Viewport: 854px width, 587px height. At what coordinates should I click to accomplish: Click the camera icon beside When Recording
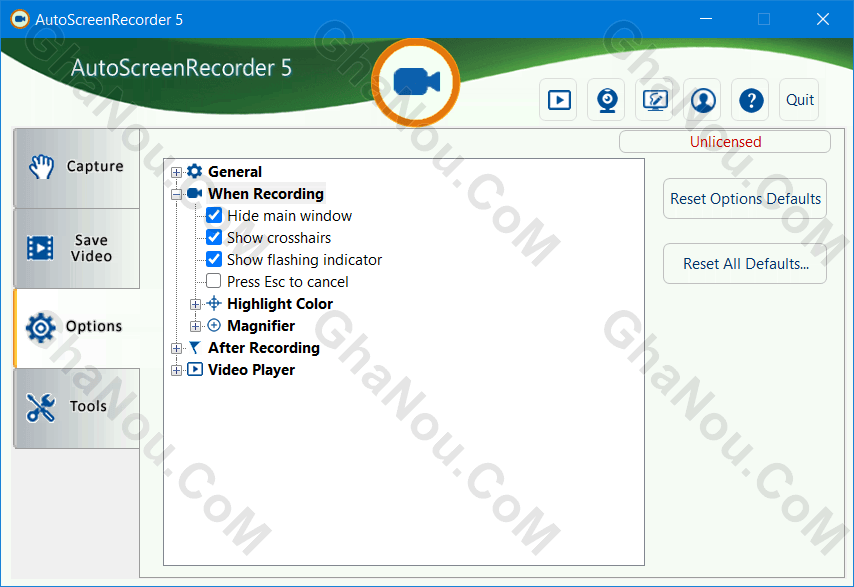[194, 193]
